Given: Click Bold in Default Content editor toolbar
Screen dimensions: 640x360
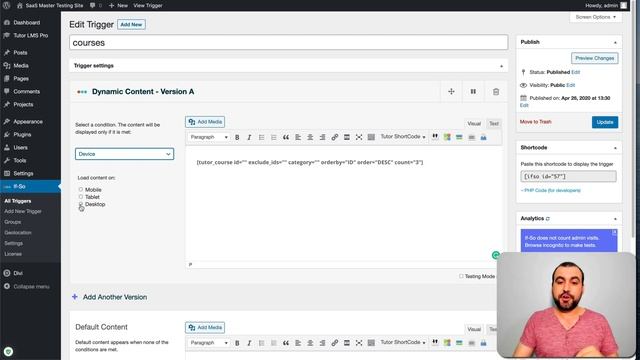Looking at the screenshot, I should (237, 343).
